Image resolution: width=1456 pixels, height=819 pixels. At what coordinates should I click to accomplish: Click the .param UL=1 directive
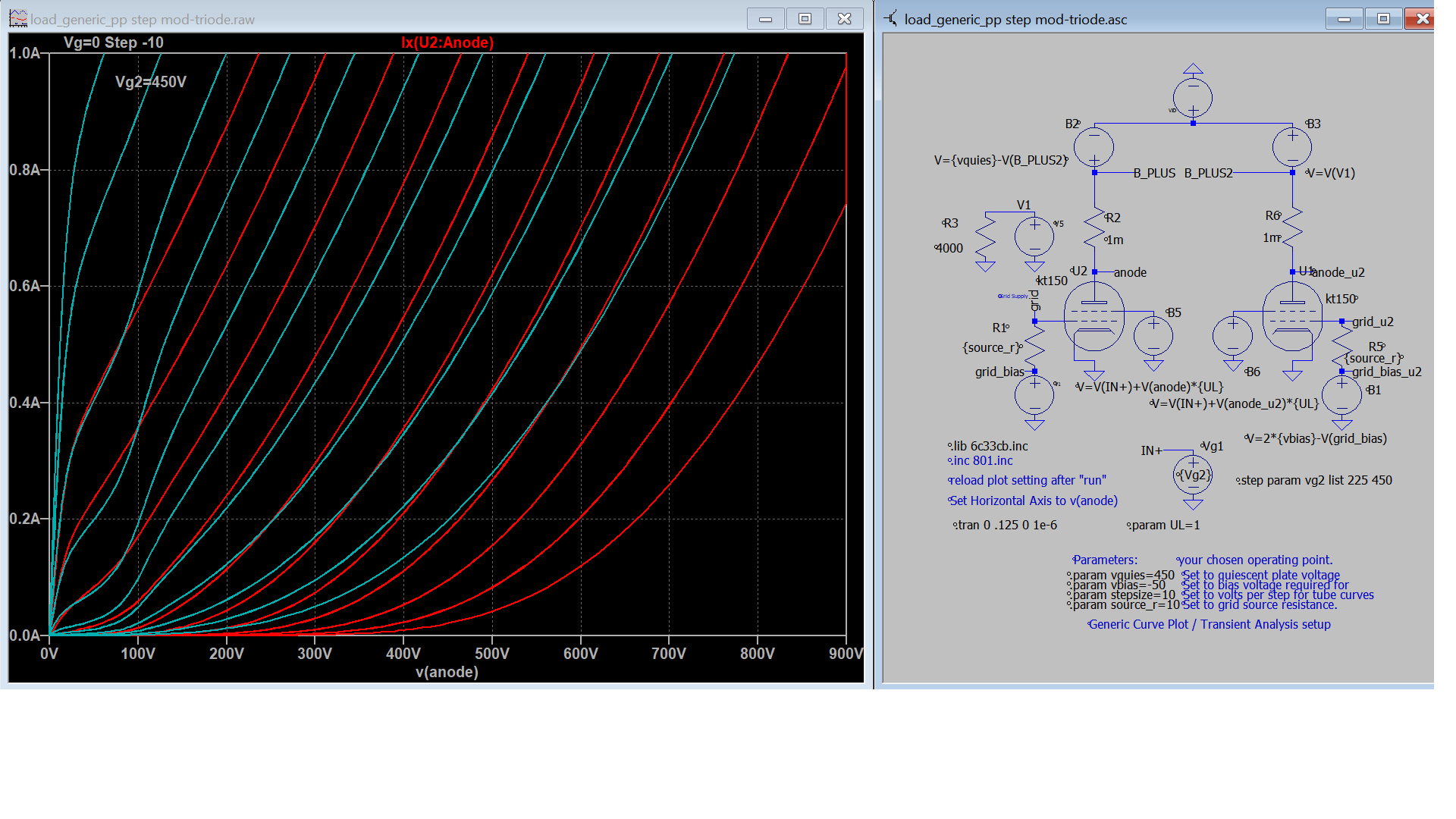[x=1163, y=525]
